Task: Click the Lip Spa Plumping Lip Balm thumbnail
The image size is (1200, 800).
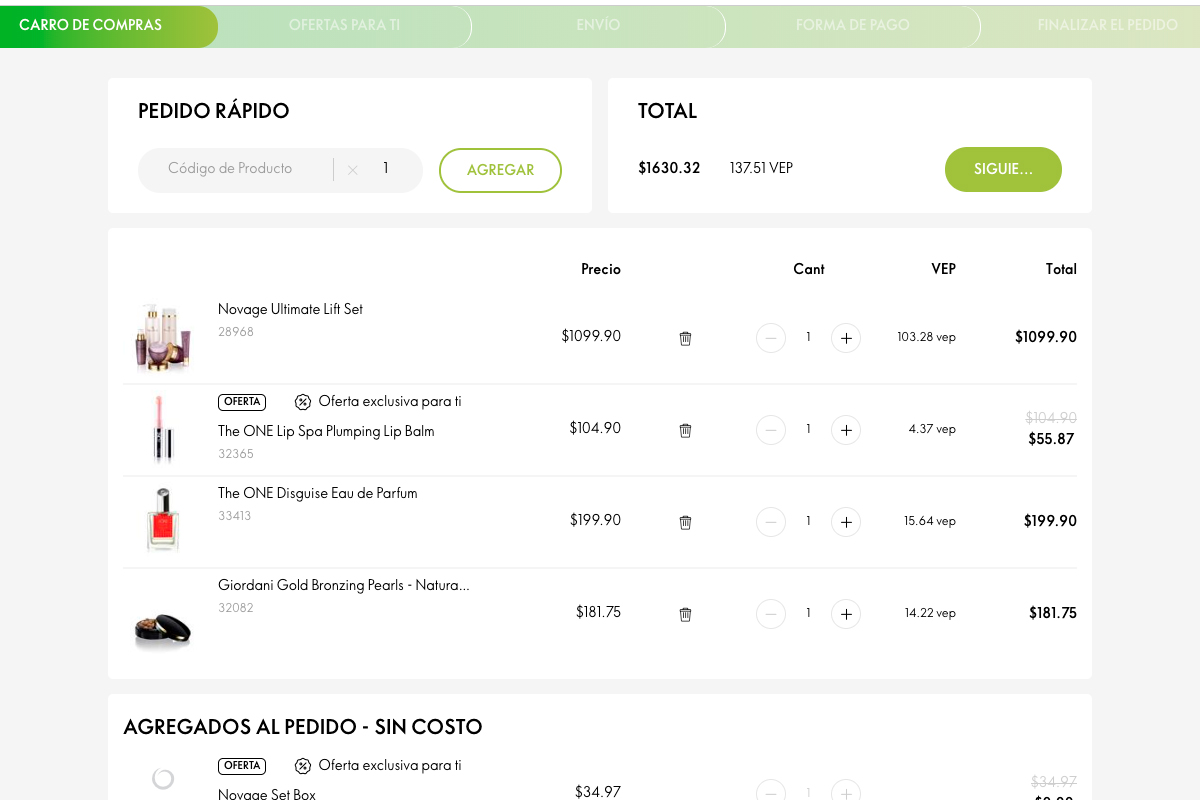Action: pos(163,430)
